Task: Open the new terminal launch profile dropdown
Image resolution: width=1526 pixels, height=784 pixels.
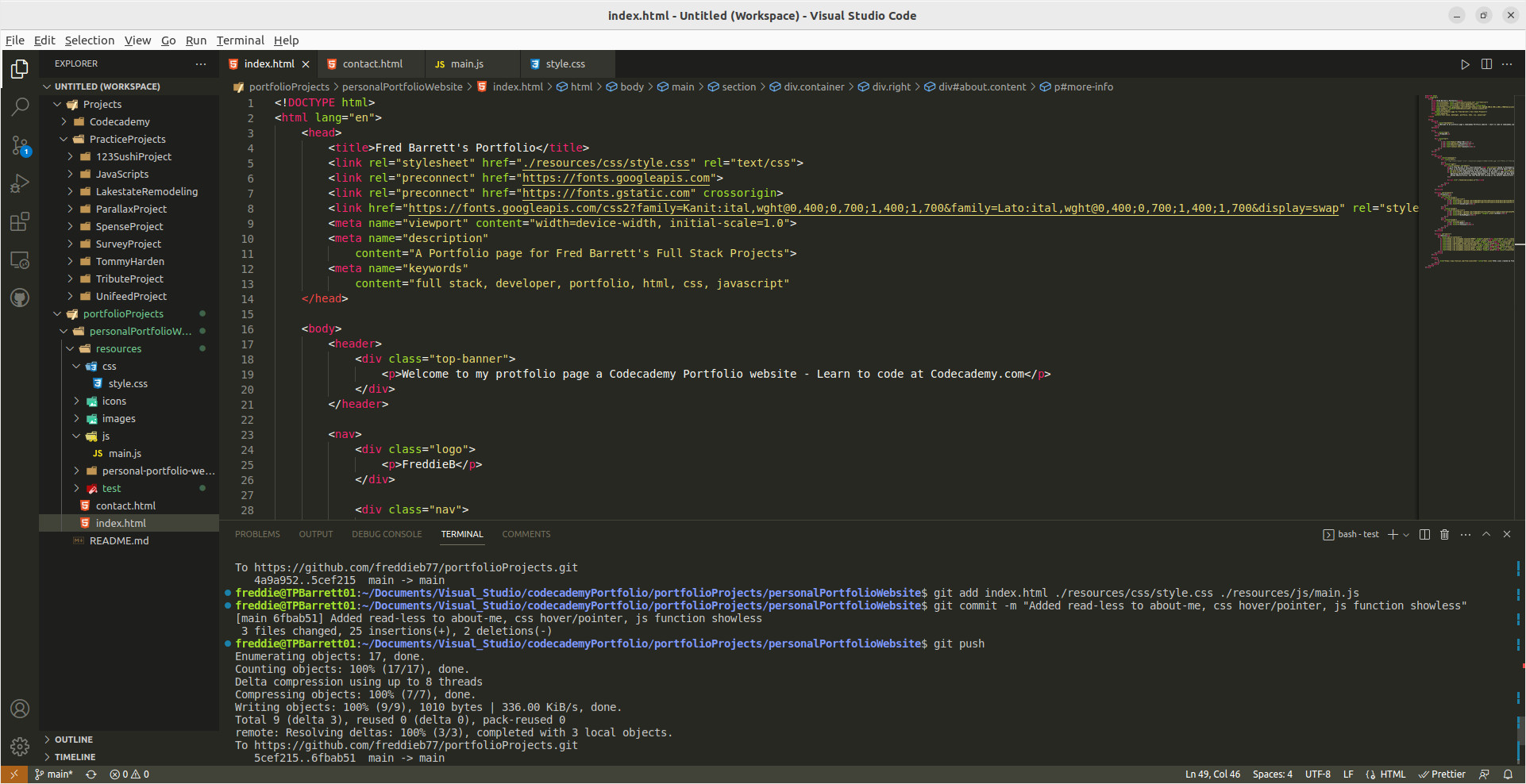Action: coord(1406,535)
